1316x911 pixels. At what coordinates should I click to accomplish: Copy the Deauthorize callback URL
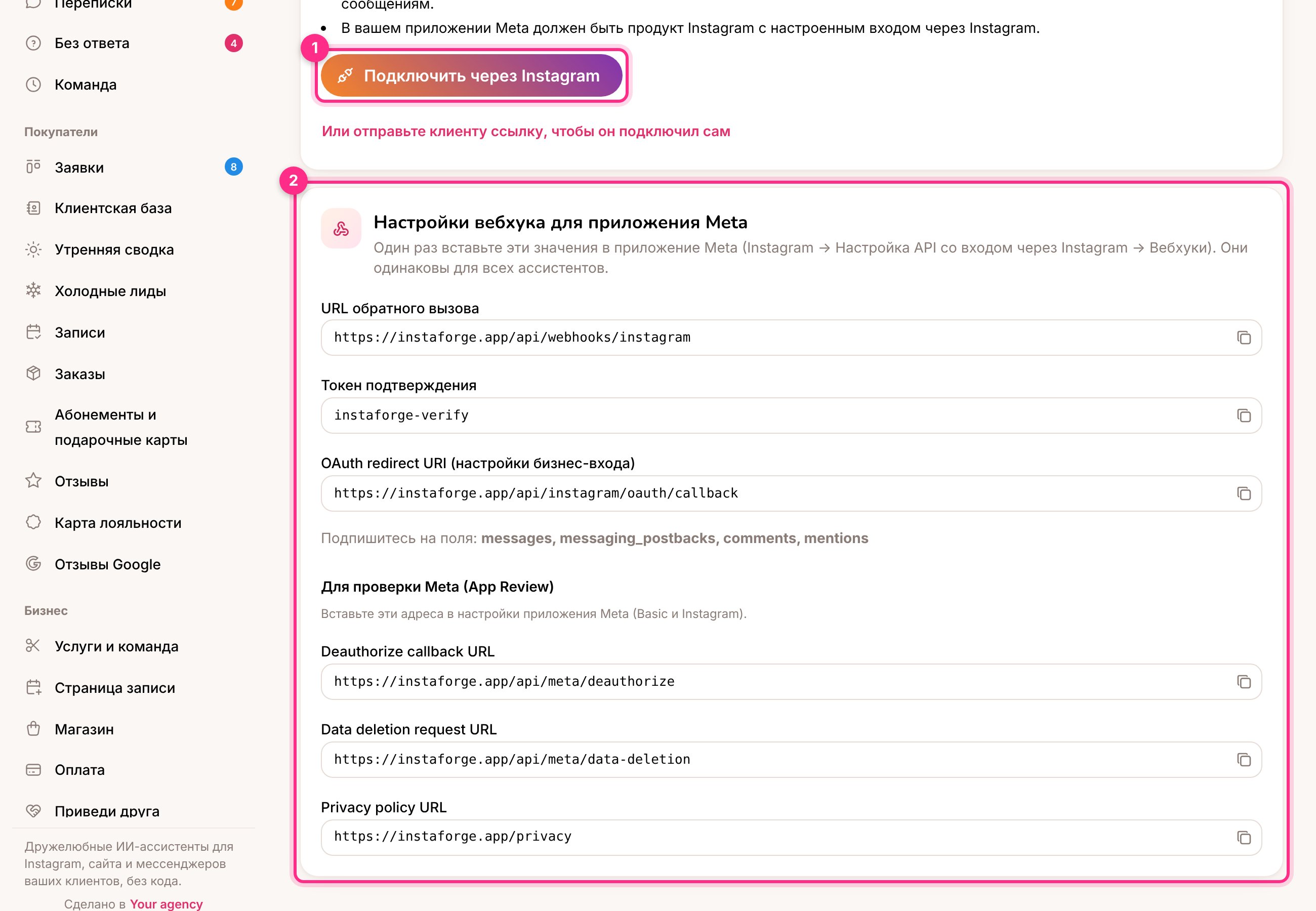point(1244,682)
